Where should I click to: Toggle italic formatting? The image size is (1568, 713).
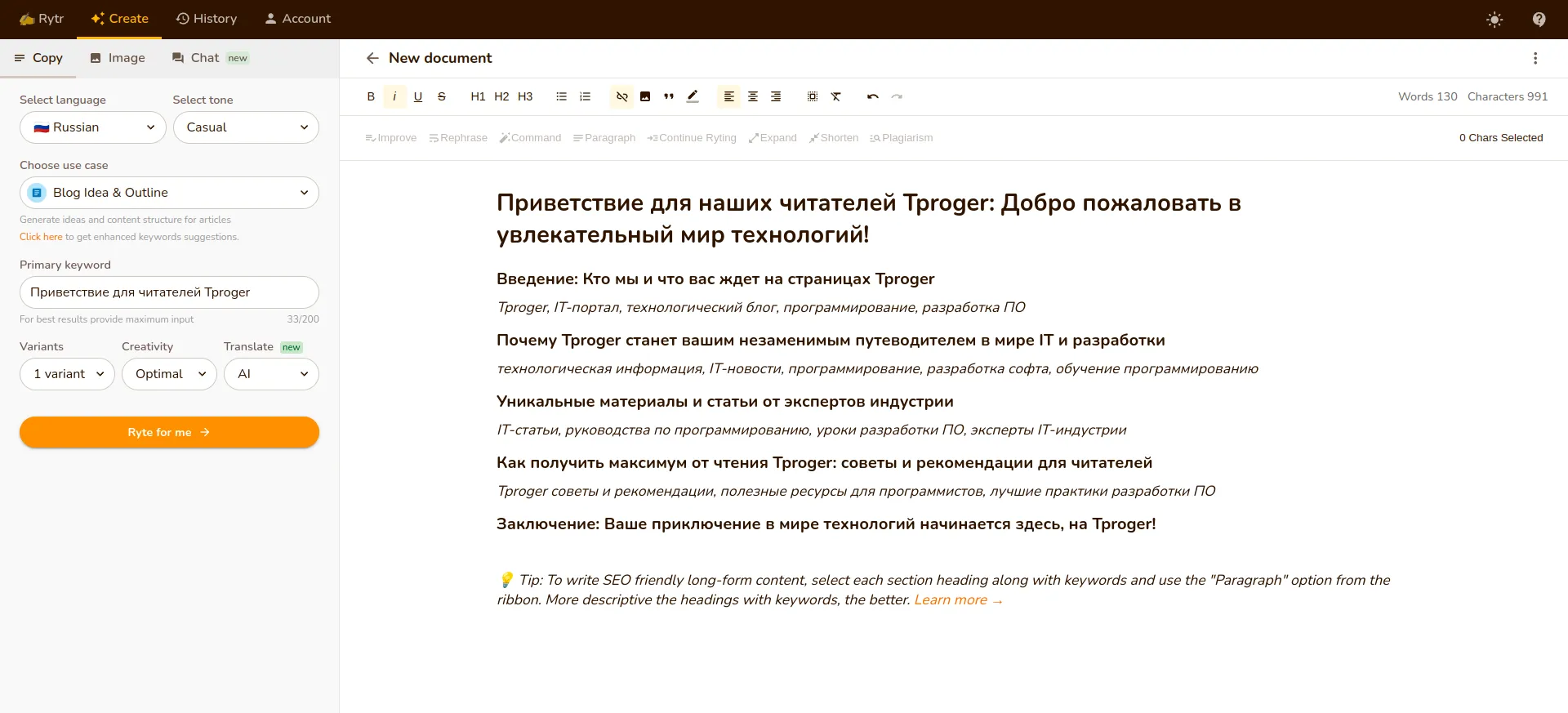coord(394,96)
